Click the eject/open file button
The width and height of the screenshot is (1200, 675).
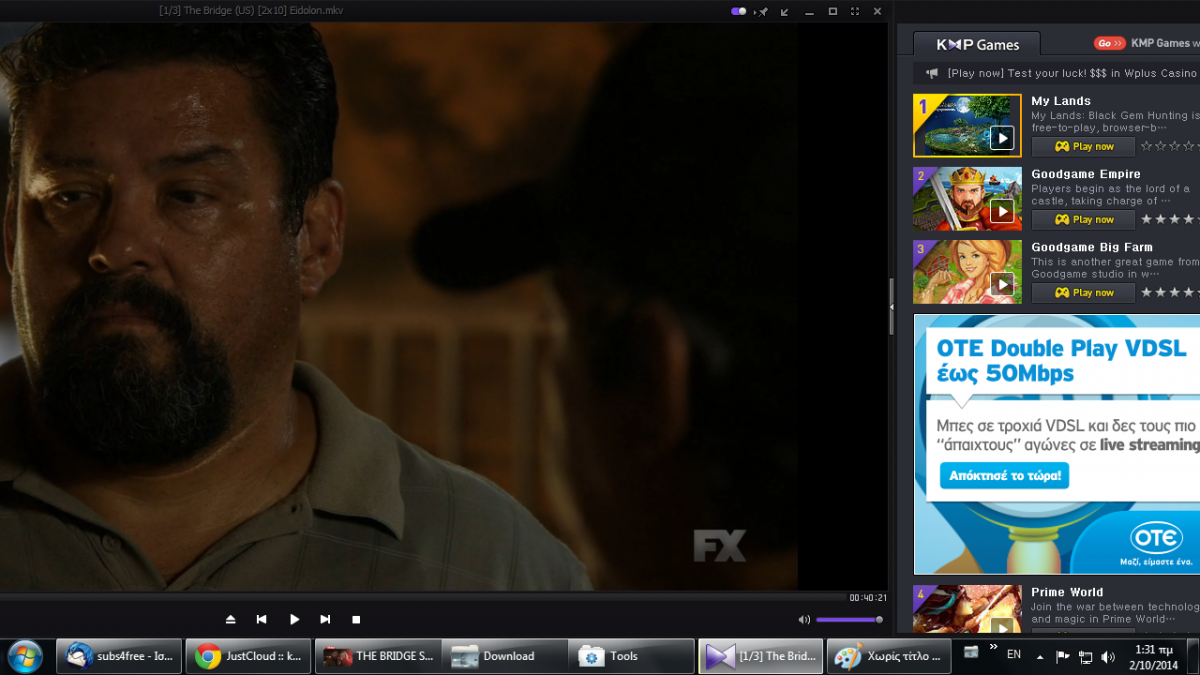click(x=230, y=620)
